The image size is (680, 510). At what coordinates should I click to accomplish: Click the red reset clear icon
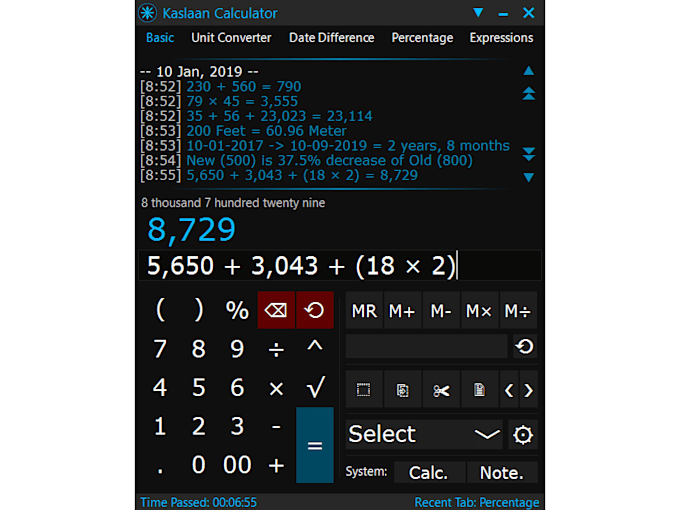[314, 310]
